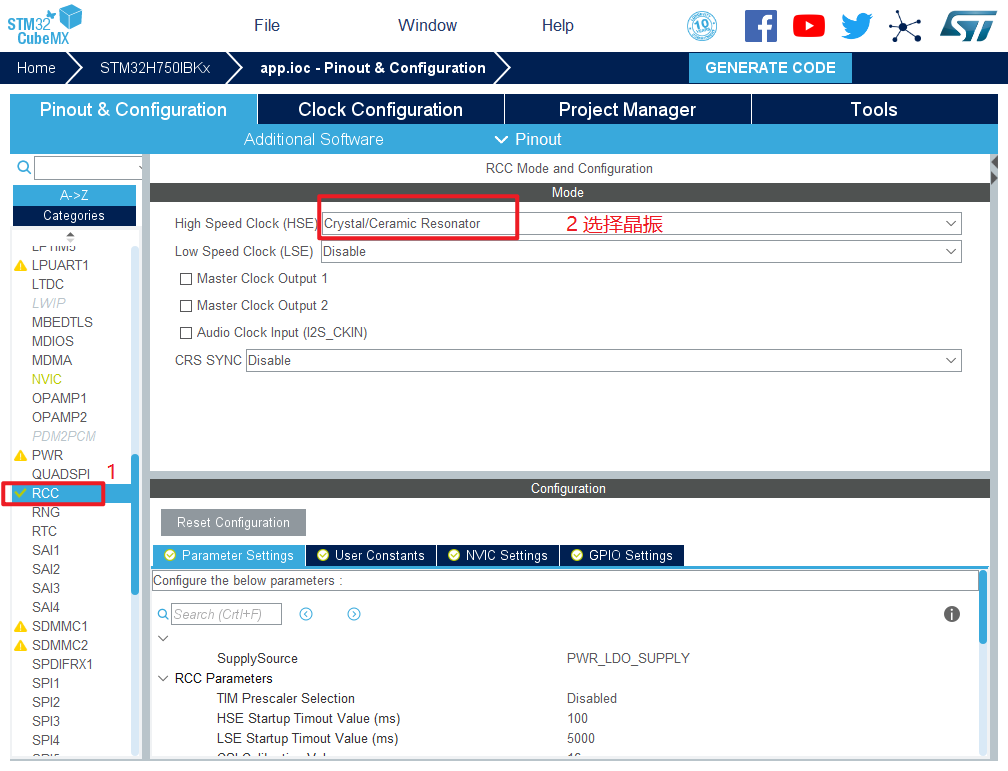Enable Master Clock Output 2 checkbox
The width and height of the screenshot is (1008, 771).
click(186, 306)
